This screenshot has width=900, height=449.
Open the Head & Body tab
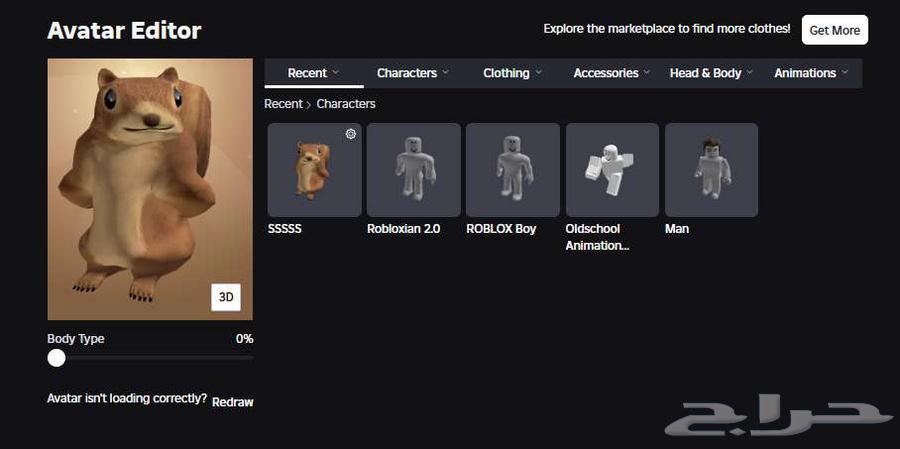[x=711, y=73]
